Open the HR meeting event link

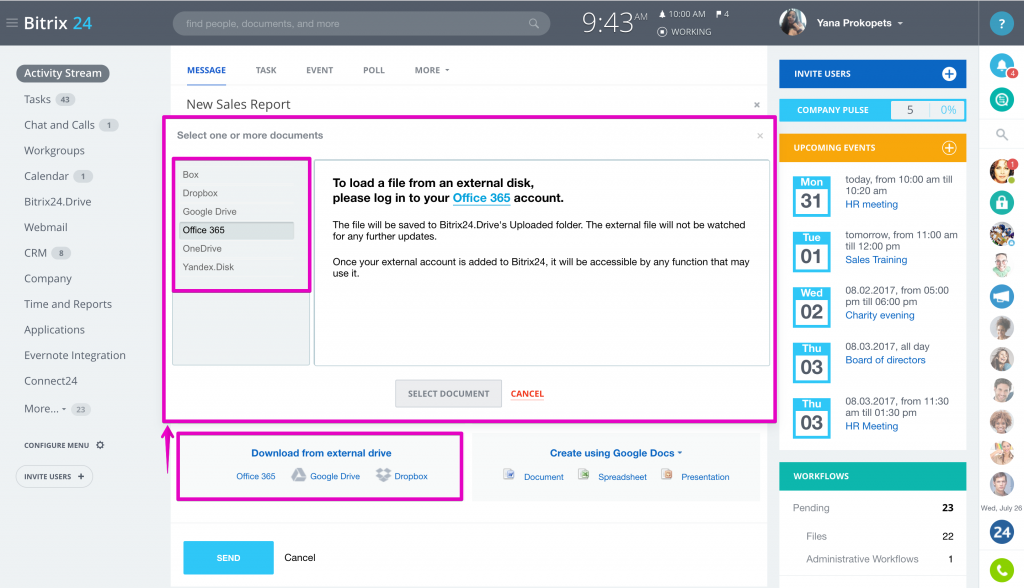pos(871,204)
